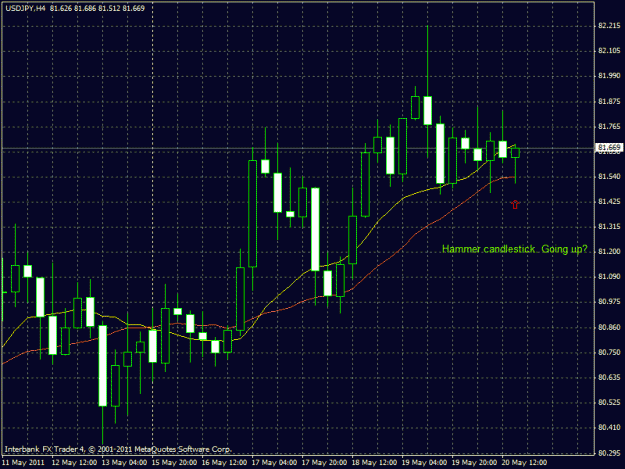Click the 82.105 price scale label

pyautogui.click(x=609, y=51)
